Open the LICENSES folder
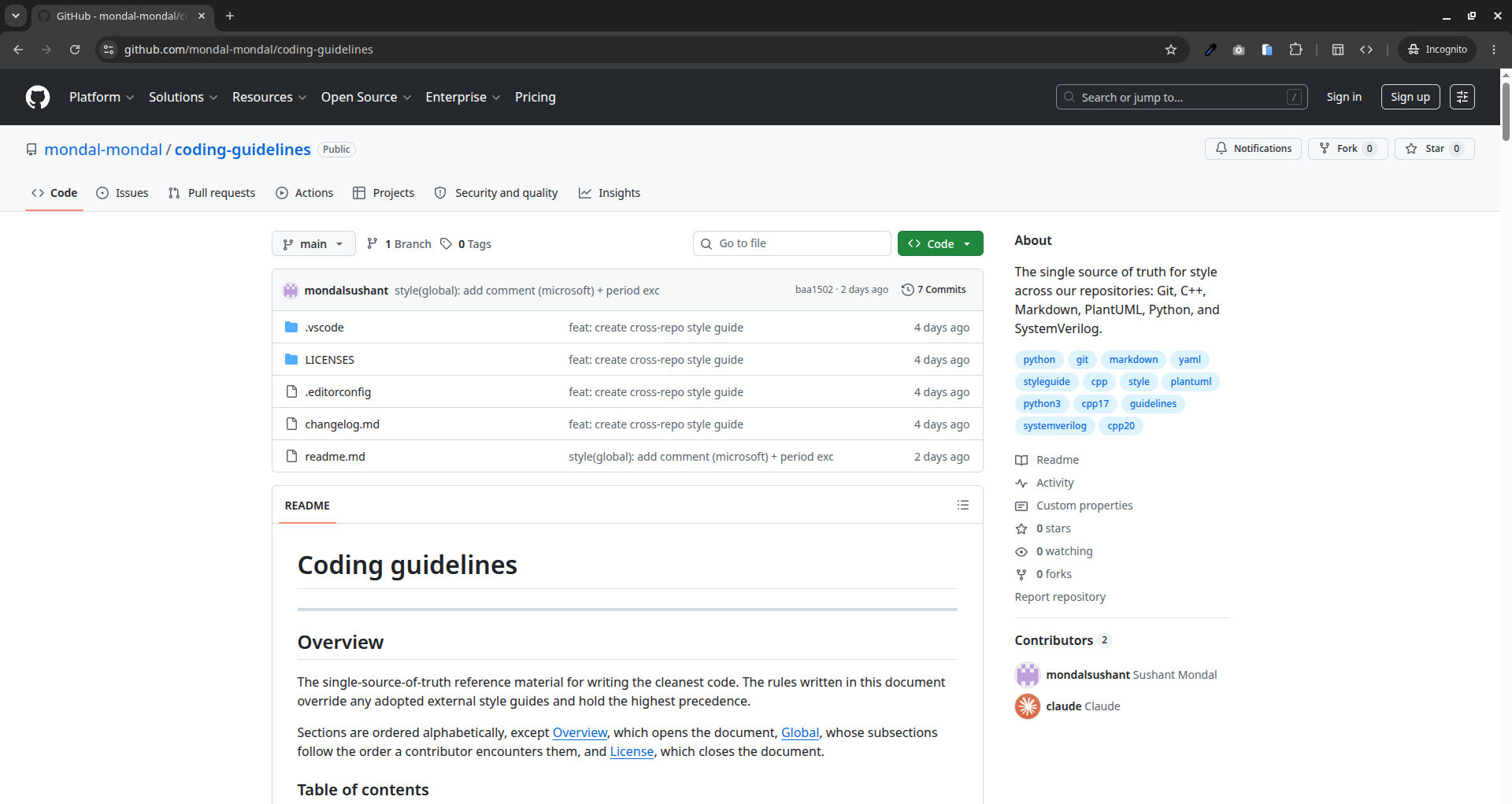 329,360
